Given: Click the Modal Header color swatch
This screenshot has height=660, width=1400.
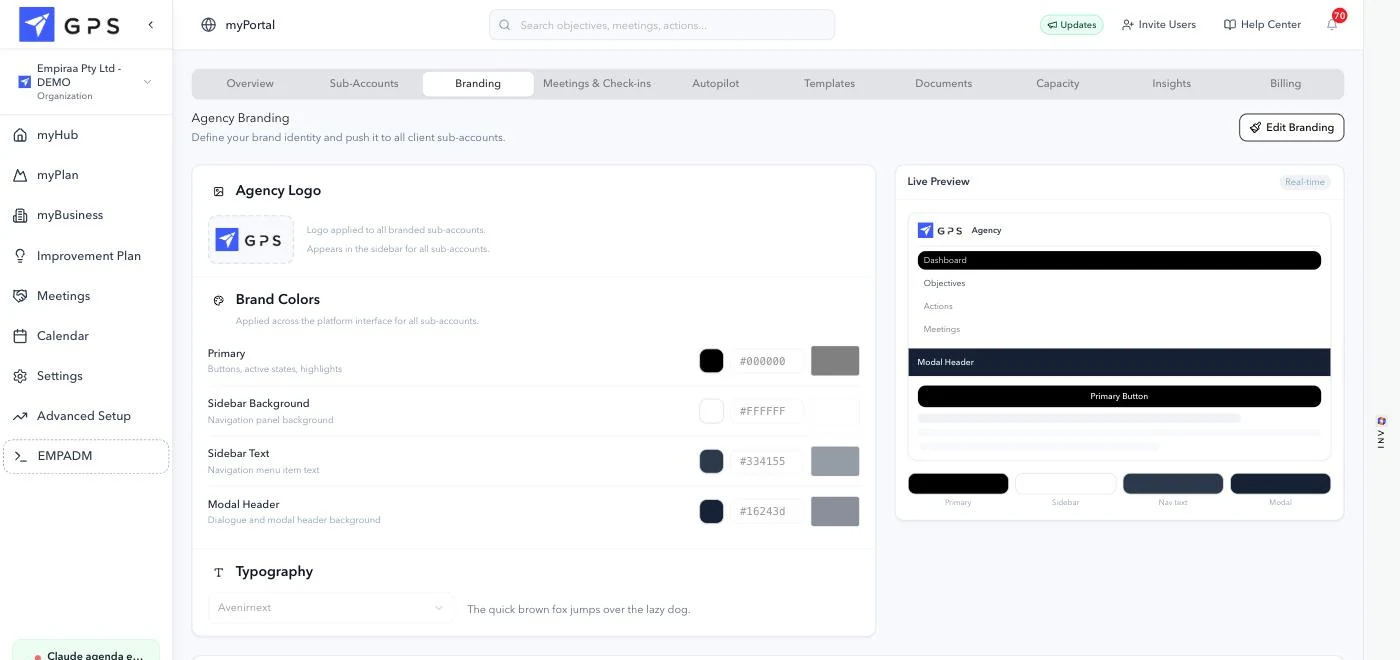Looking at the screenshot, I should pos(711,511).
